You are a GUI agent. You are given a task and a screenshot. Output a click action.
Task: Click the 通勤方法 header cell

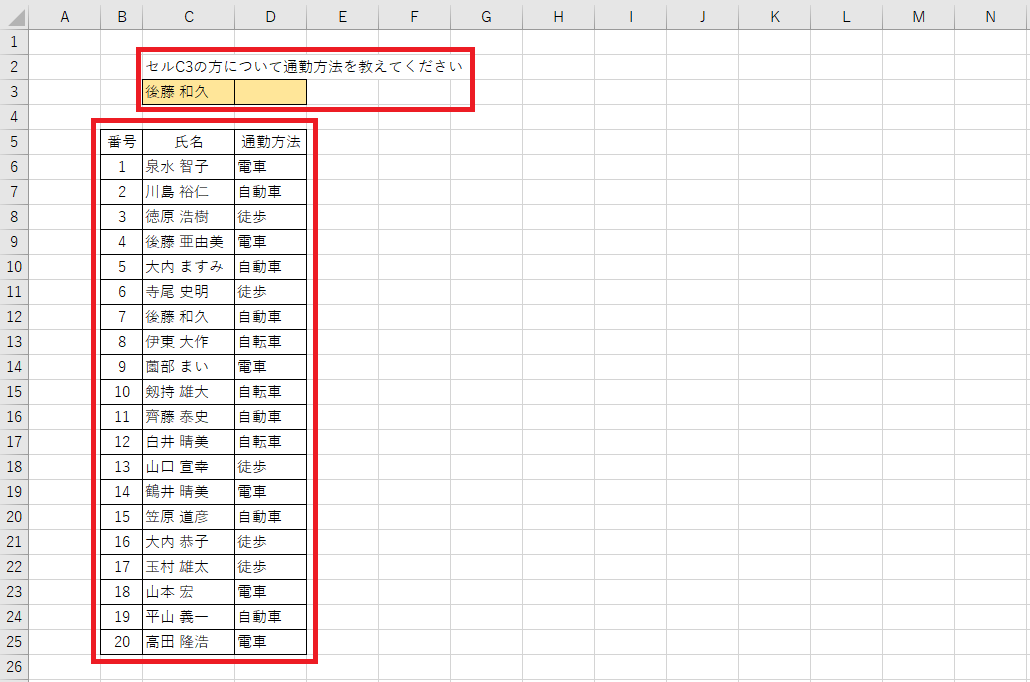[x=271, y=142]
